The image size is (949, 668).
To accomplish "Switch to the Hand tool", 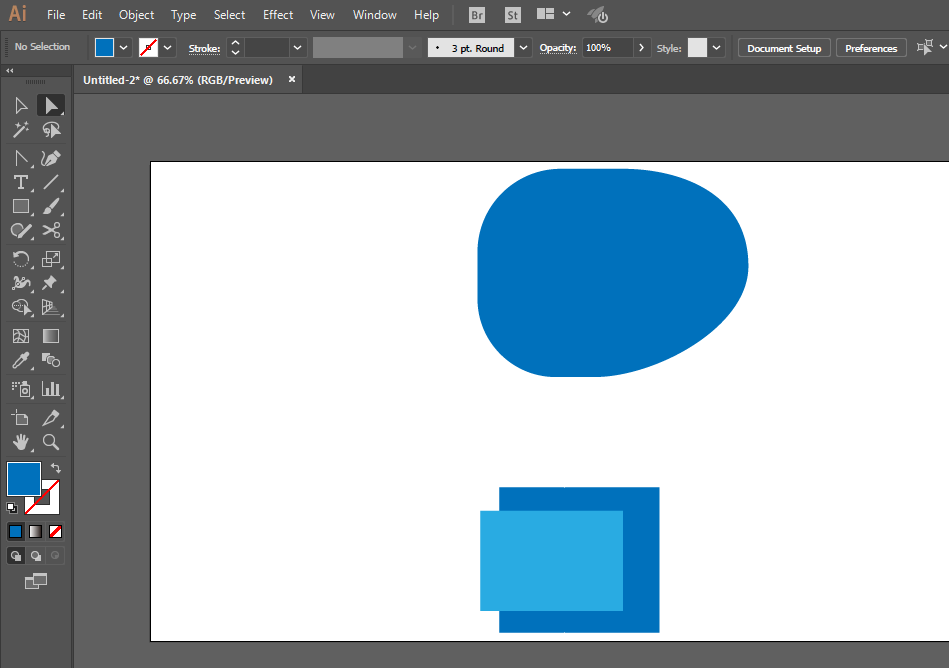I will pos(21,441).
